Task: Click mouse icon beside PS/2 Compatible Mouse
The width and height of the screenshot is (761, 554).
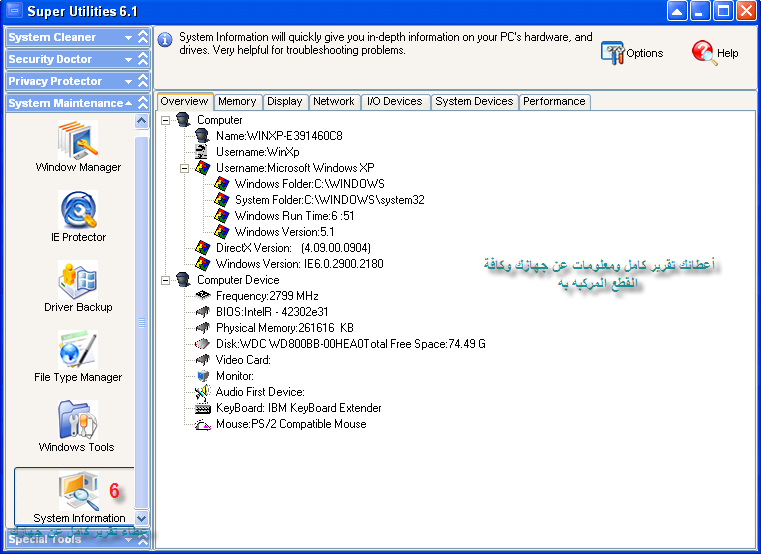Action: point(202,424)
